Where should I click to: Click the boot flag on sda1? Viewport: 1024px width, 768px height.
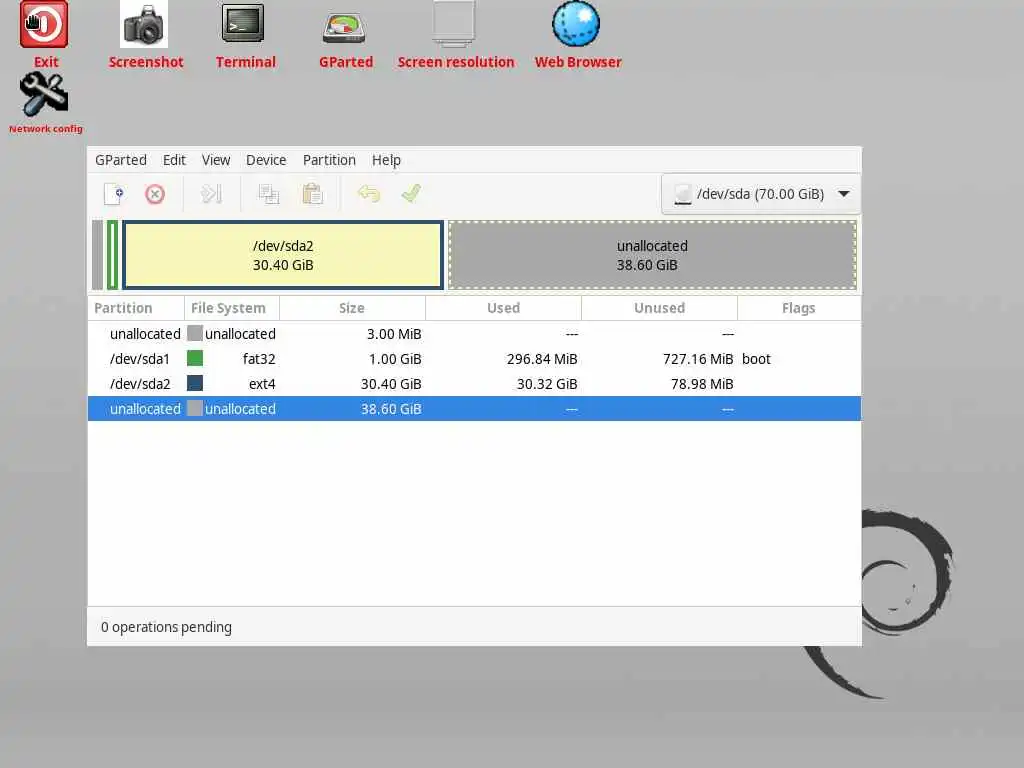[x=756, y=359]
